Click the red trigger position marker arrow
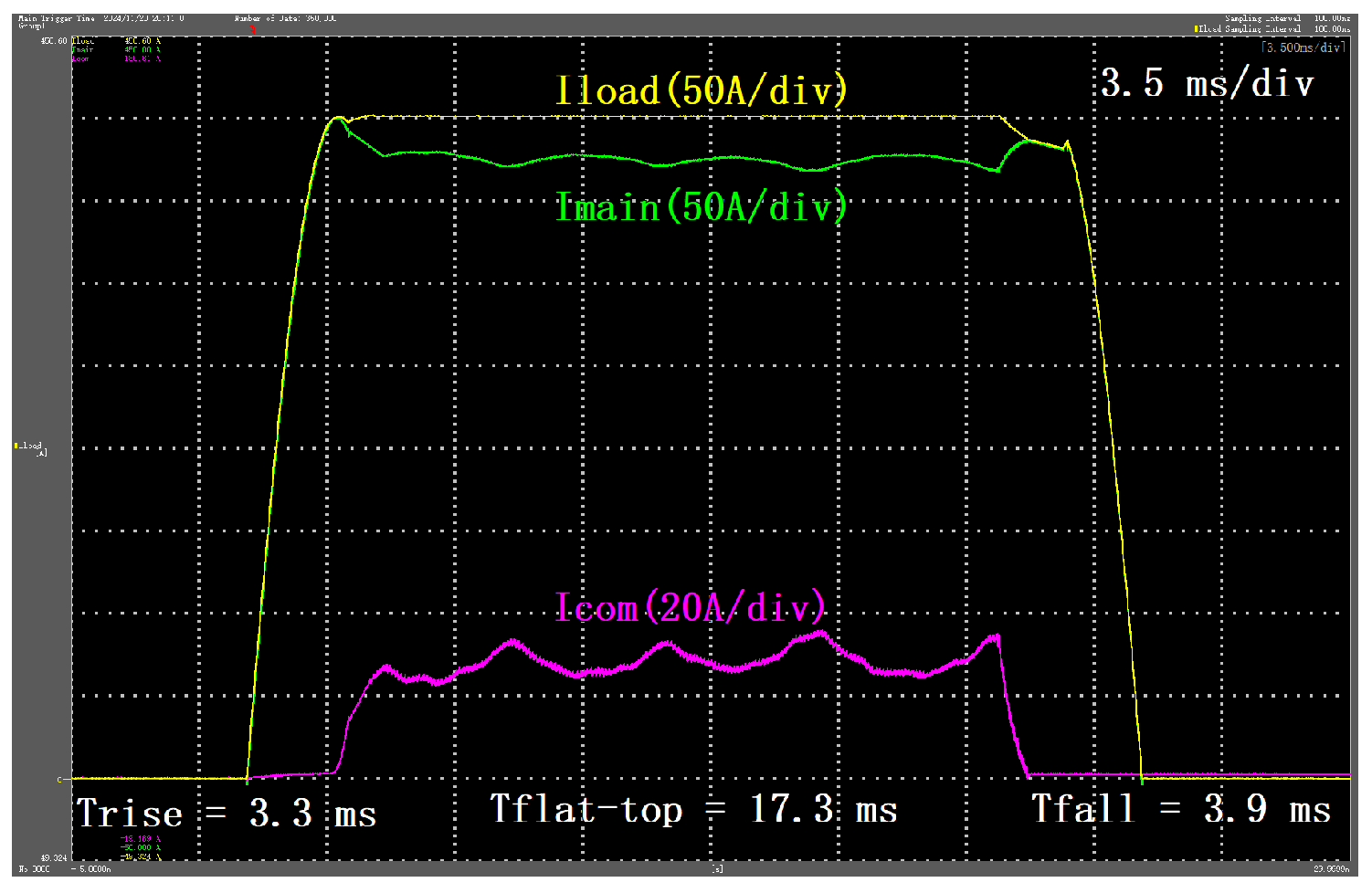The image size is (1372, 893). (x=253, y=28)
